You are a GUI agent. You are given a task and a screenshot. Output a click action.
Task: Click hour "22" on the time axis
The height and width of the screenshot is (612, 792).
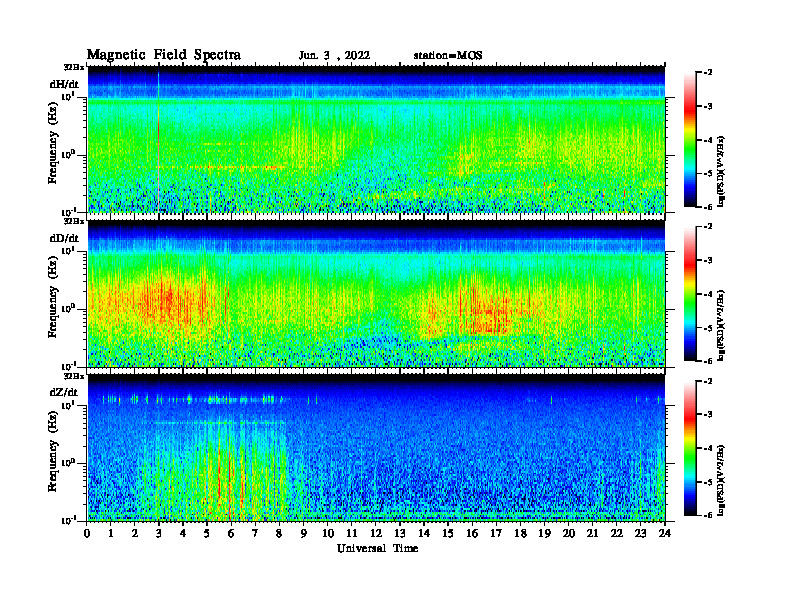point(617,533)
